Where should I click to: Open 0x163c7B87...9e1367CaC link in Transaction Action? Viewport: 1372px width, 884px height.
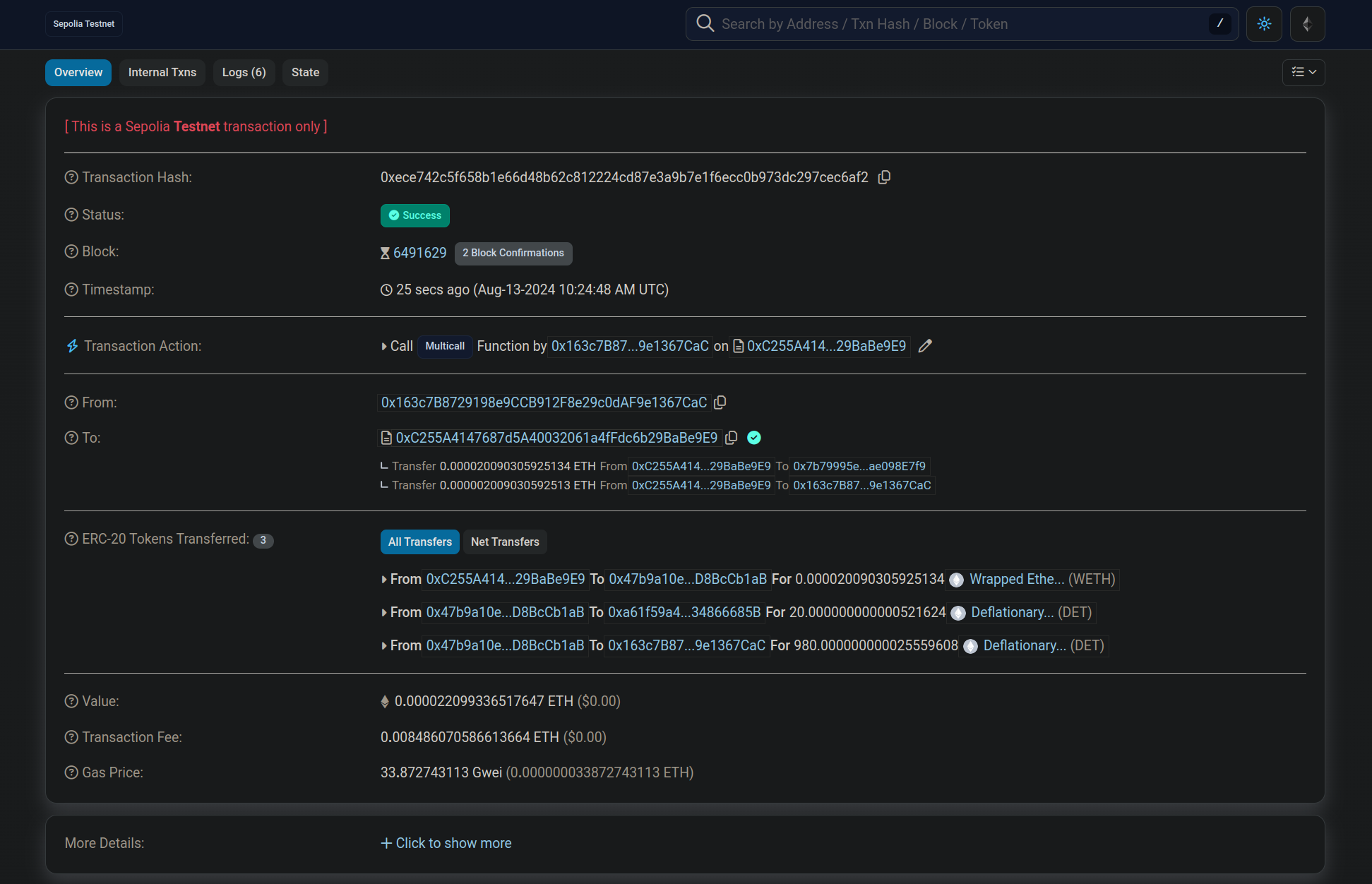click(x=630, y=346)
